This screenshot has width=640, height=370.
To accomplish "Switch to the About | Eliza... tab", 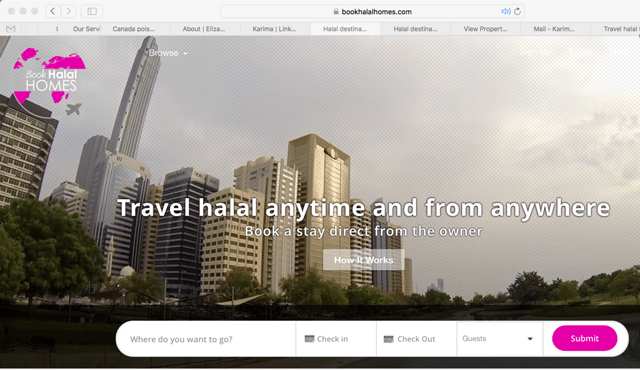I will coord(204,29).
